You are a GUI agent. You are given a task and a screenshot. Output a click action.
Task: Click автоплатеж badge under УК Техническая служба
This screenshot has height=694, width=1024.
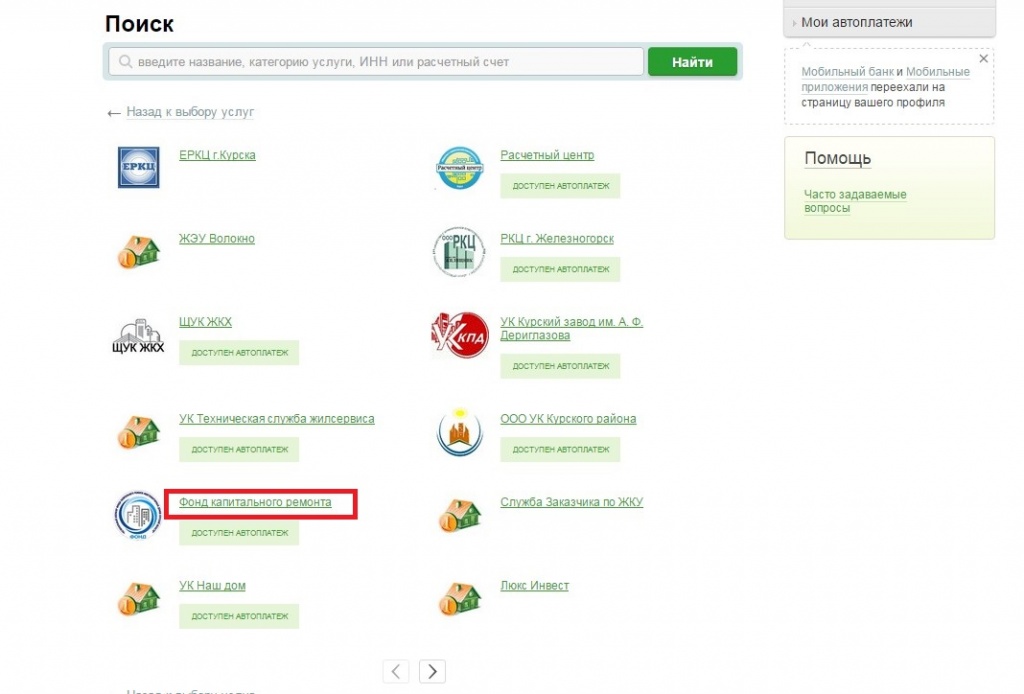[239, 449]
